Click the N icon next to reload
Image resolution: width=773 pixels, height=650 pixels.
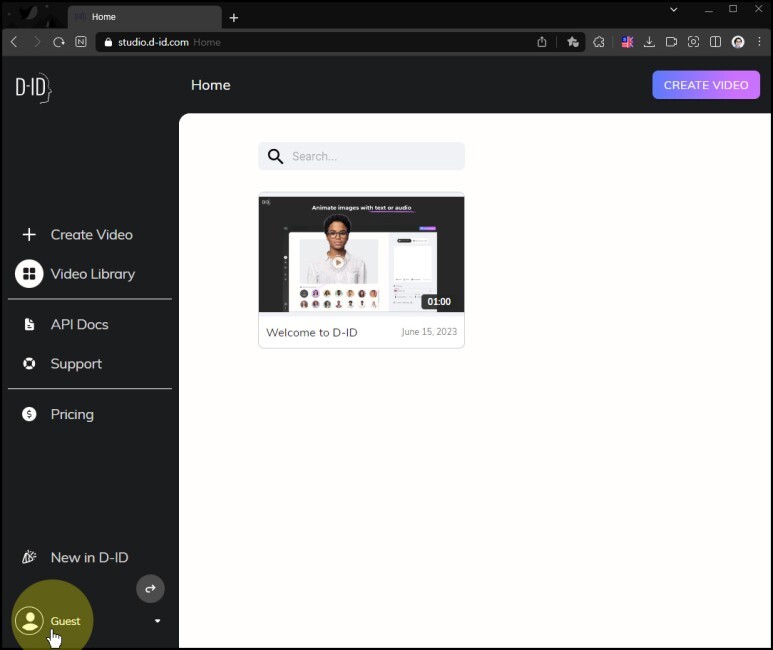(81, 42)
